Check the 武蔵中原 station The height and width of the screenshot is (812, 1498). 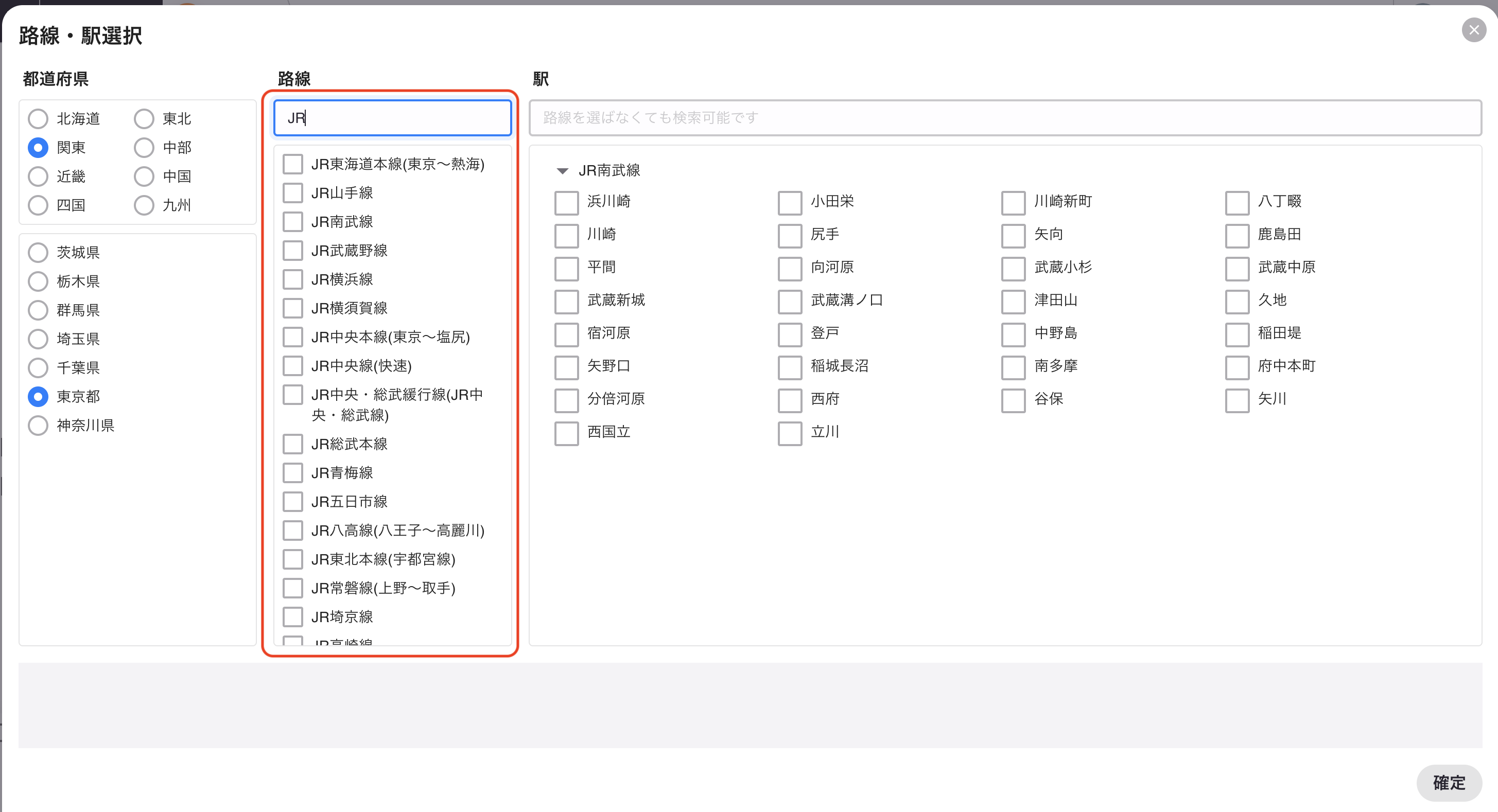tap(1237, 269)
